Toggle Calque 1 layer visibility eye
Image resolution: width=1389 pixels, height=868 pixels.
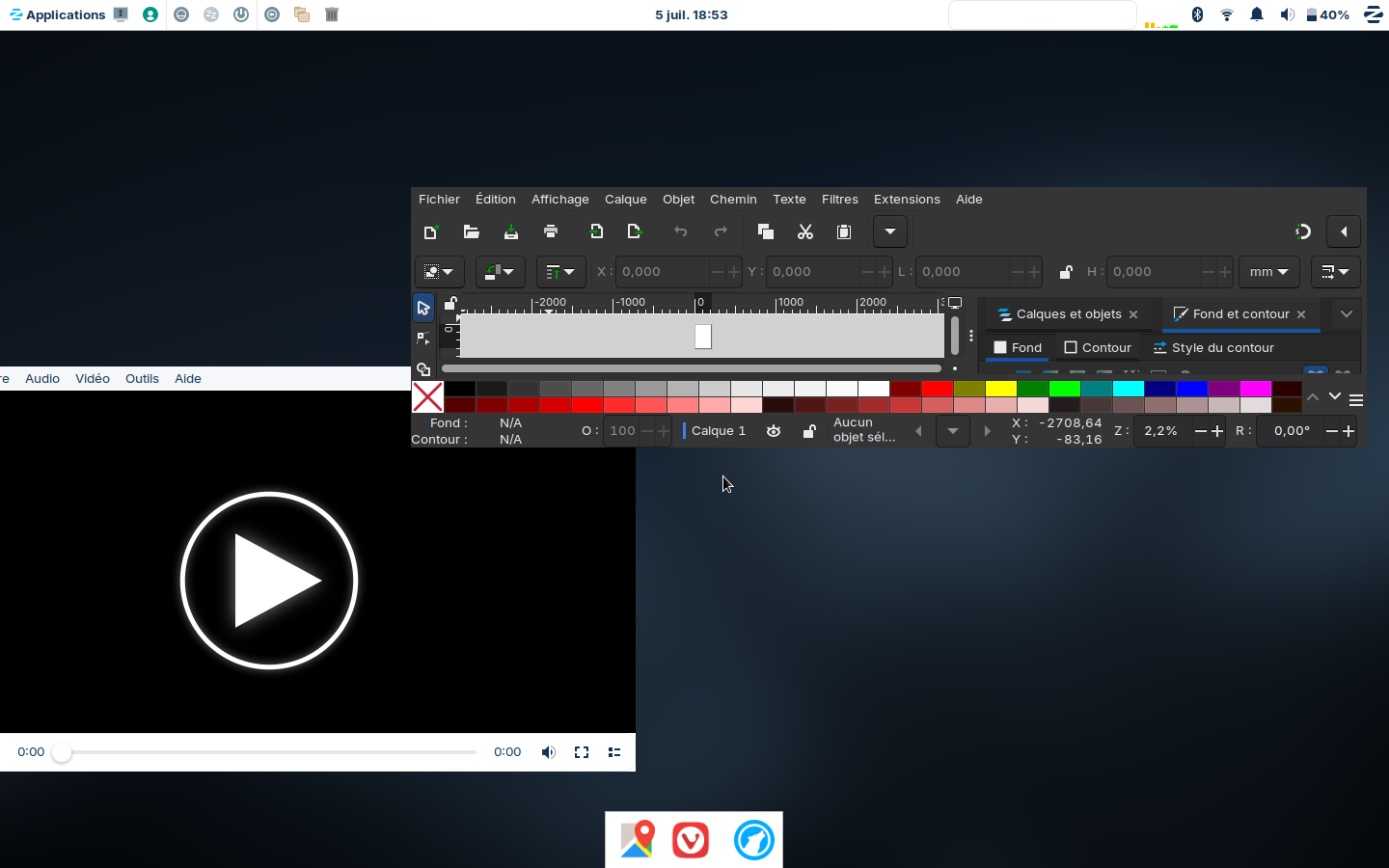coord(774,431)
